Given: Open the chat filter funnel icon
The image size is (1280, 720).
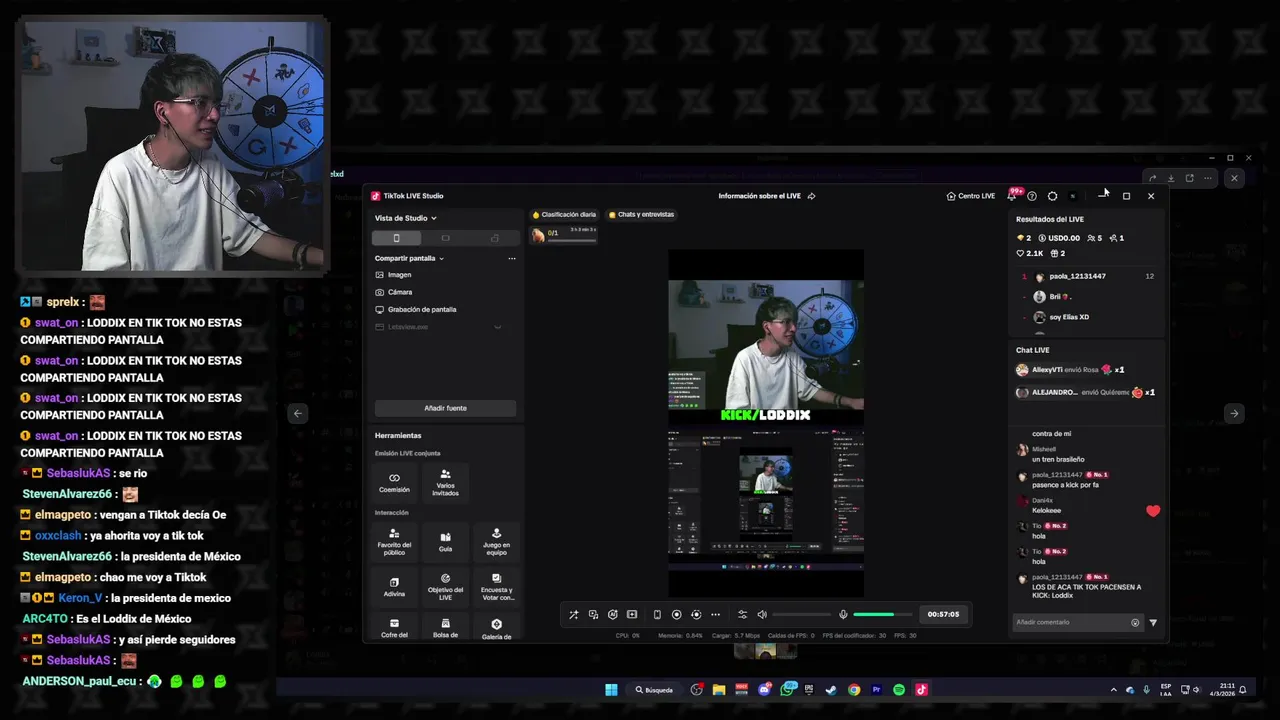Looking at the screenshot, I should click(1153, 622).
